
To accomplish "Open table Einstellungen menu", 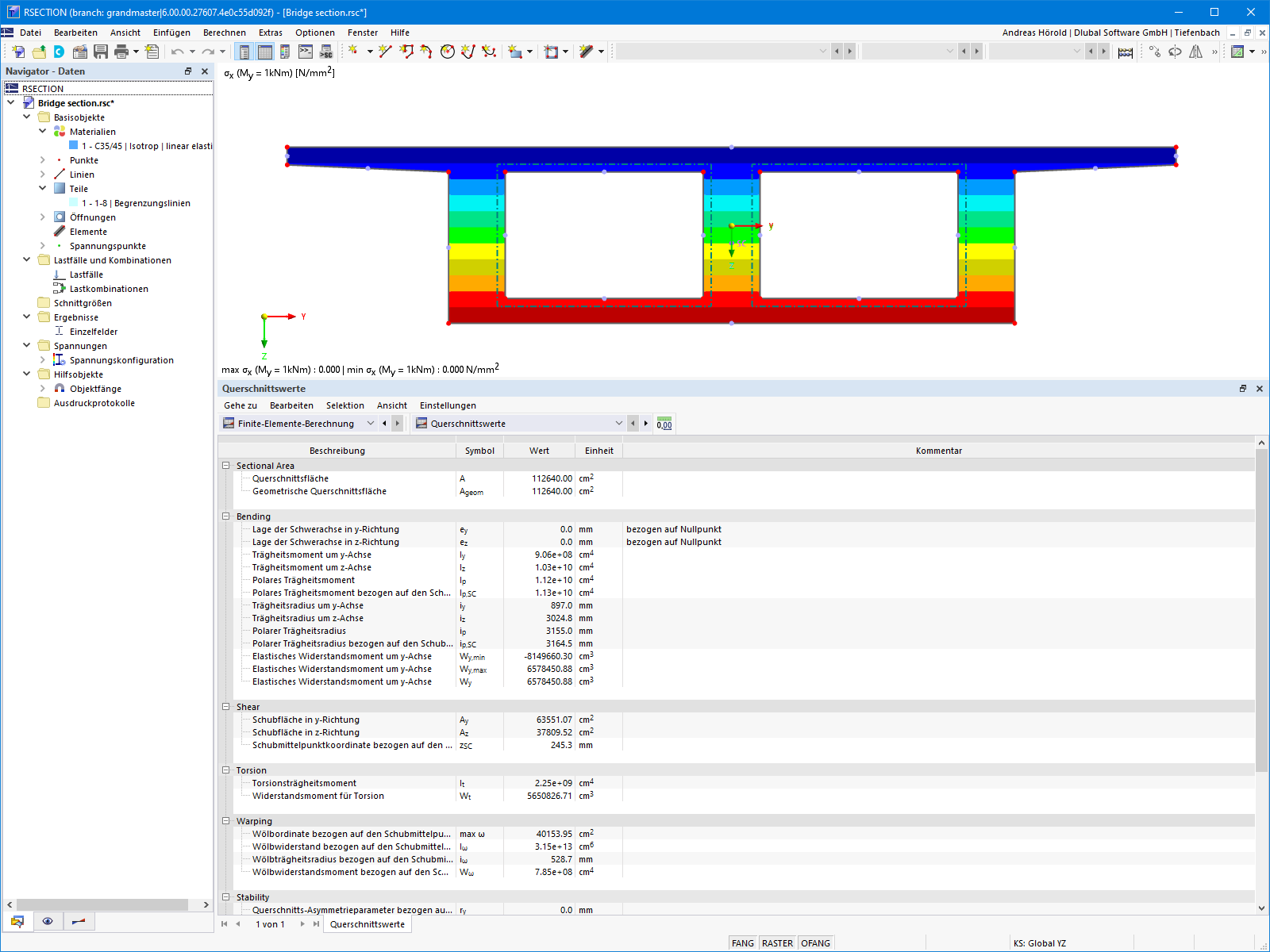I will 448,405.
